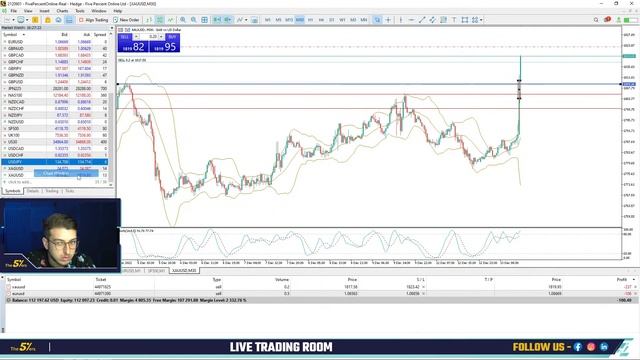Switch to the Details tab
The height and width of the screenshot is (360, 640).
tap(33, 191)
